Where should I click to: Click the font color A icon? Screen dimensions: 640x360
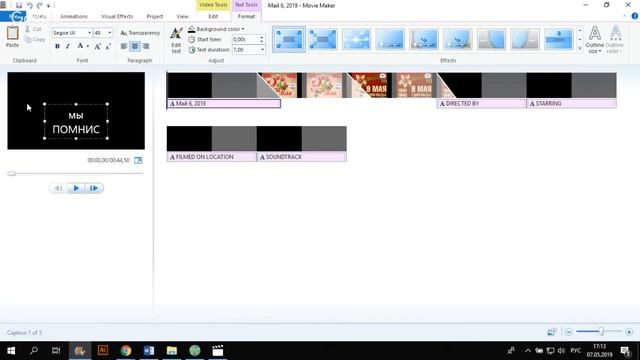(80, 46)
